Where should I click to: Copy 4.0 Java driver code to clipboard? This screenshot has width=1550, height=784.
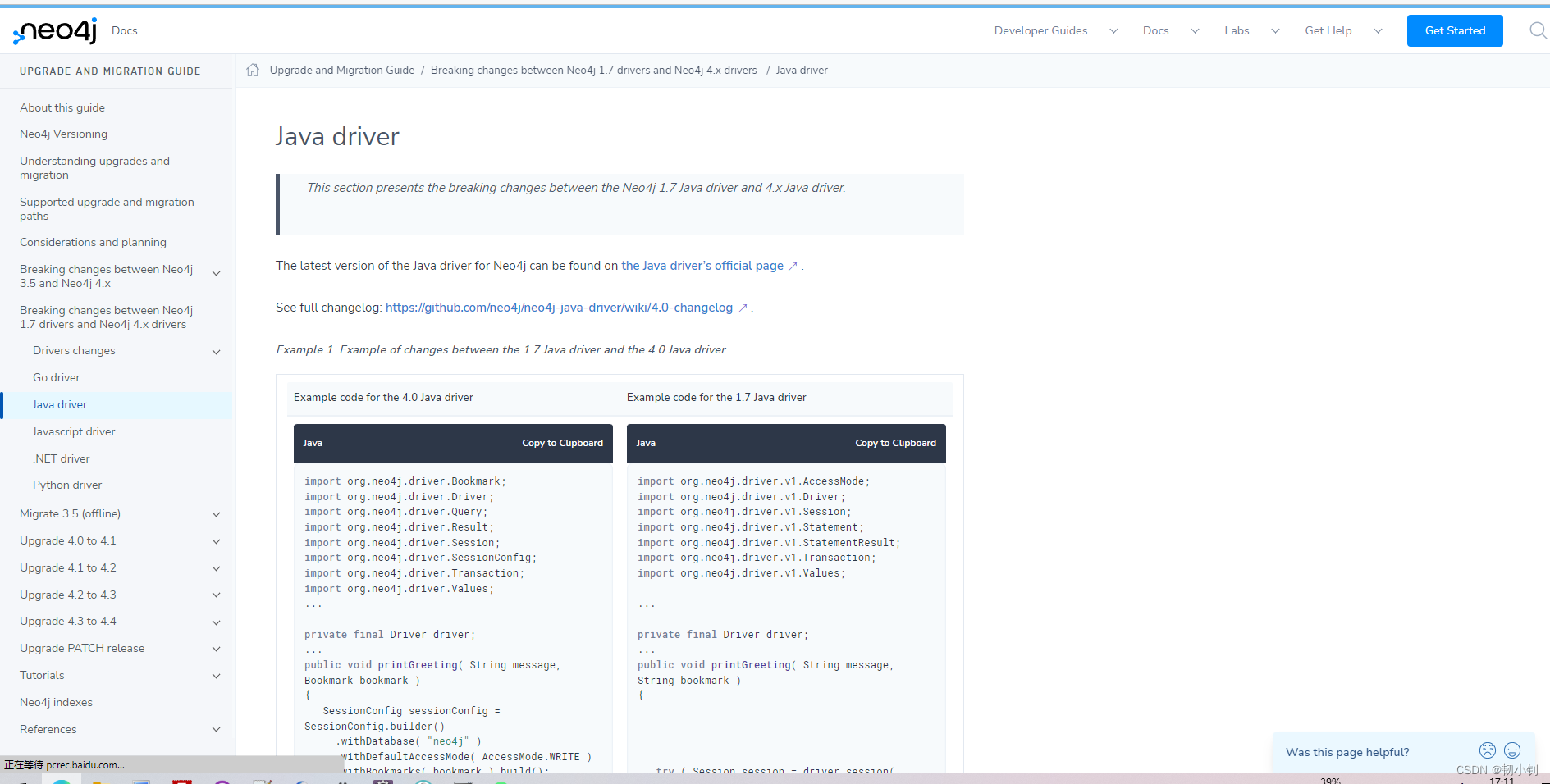pyautogui.click(x=562, y=443)
